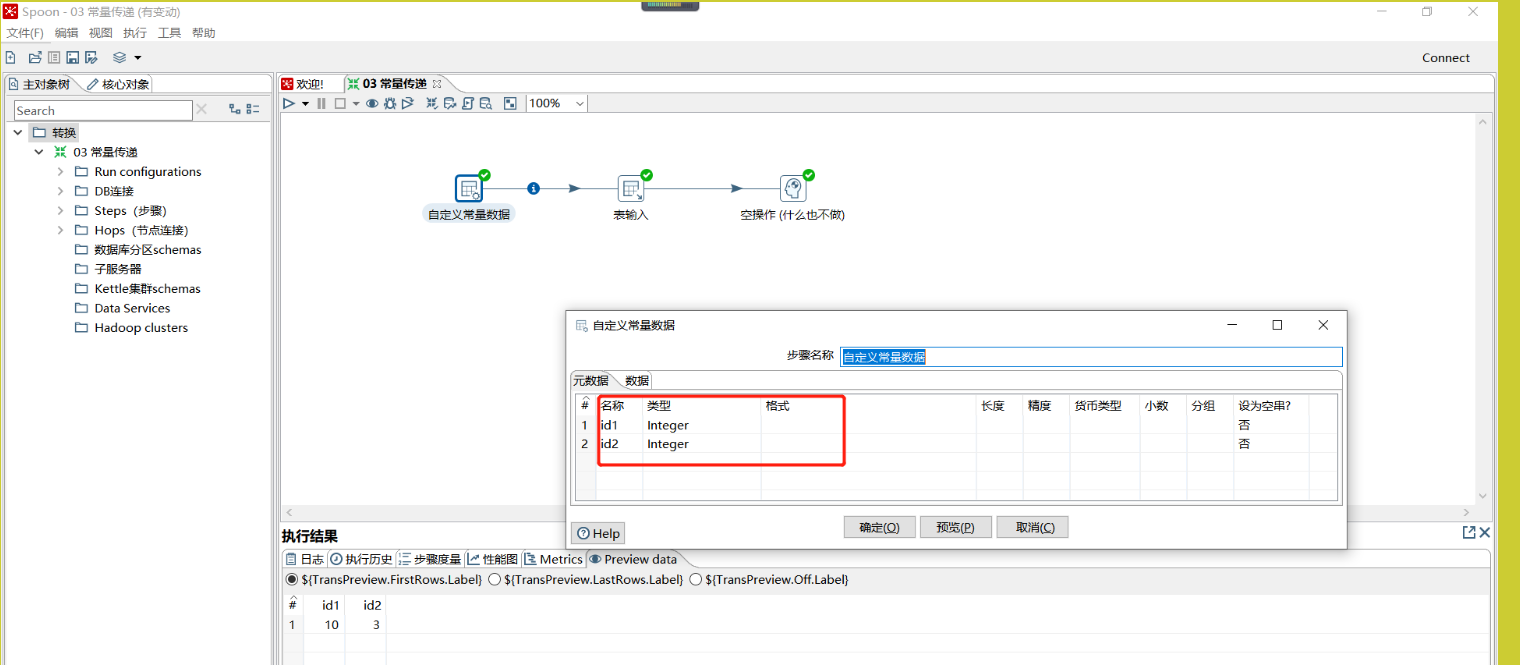This screenshot has height=665, width=1520.
Task: Click the 确定(O) button
Action: click(879, 527)
